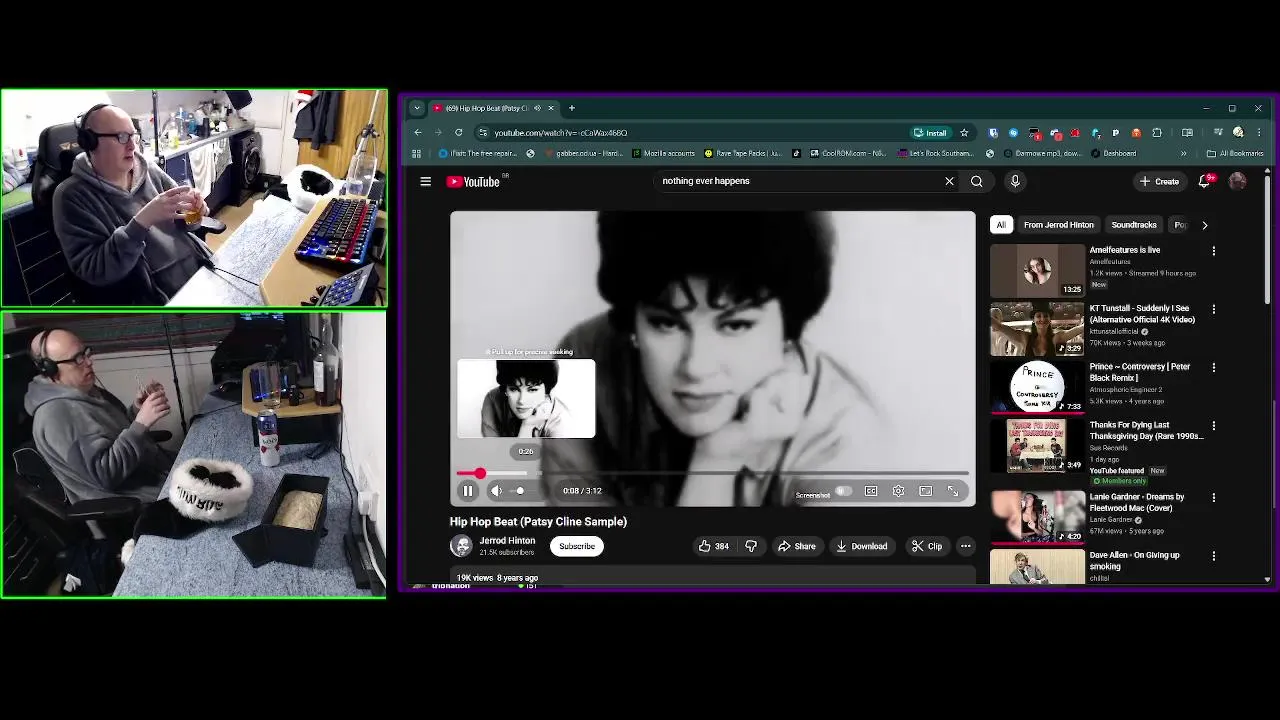
Task: Open subtitles with the CC button
Action: [x=871, y=491]
